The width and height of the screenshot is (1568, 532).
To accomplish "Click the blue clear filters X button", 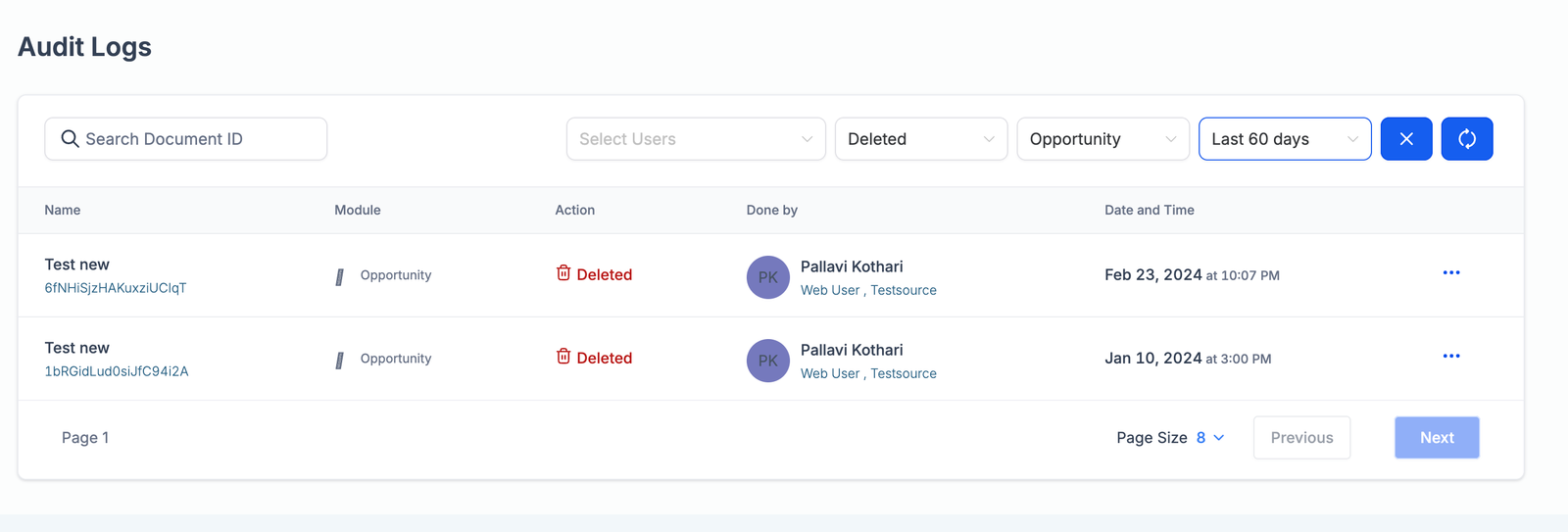I will (1405, 139).
